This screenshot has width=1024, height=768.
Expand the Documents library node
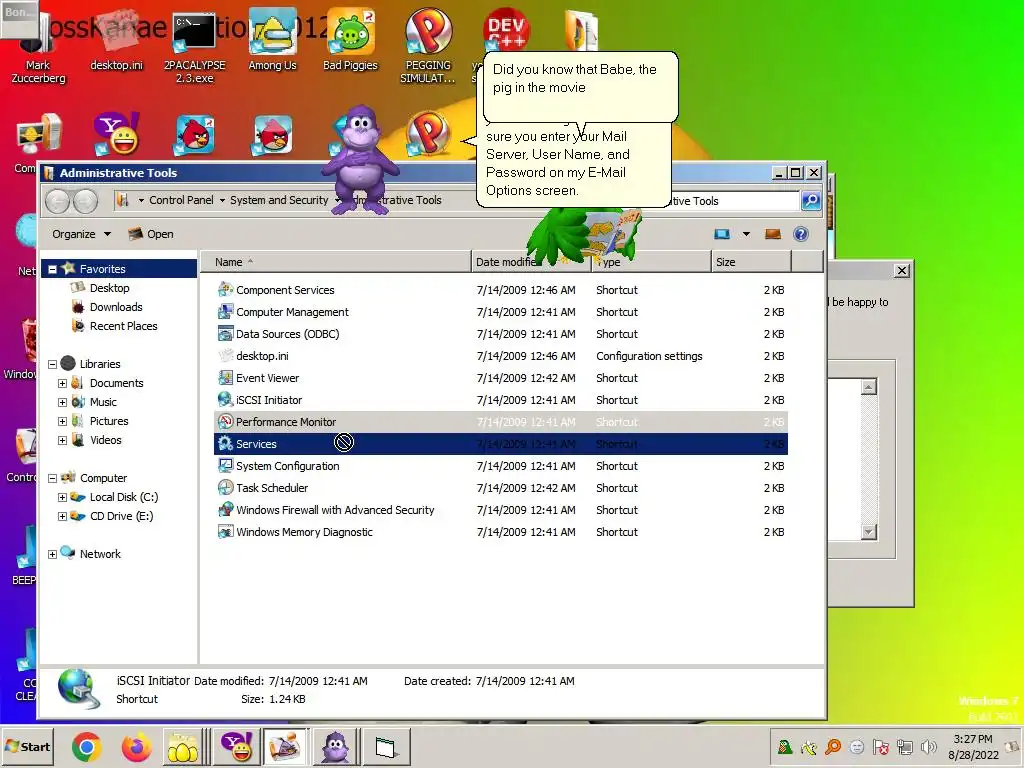62,383
